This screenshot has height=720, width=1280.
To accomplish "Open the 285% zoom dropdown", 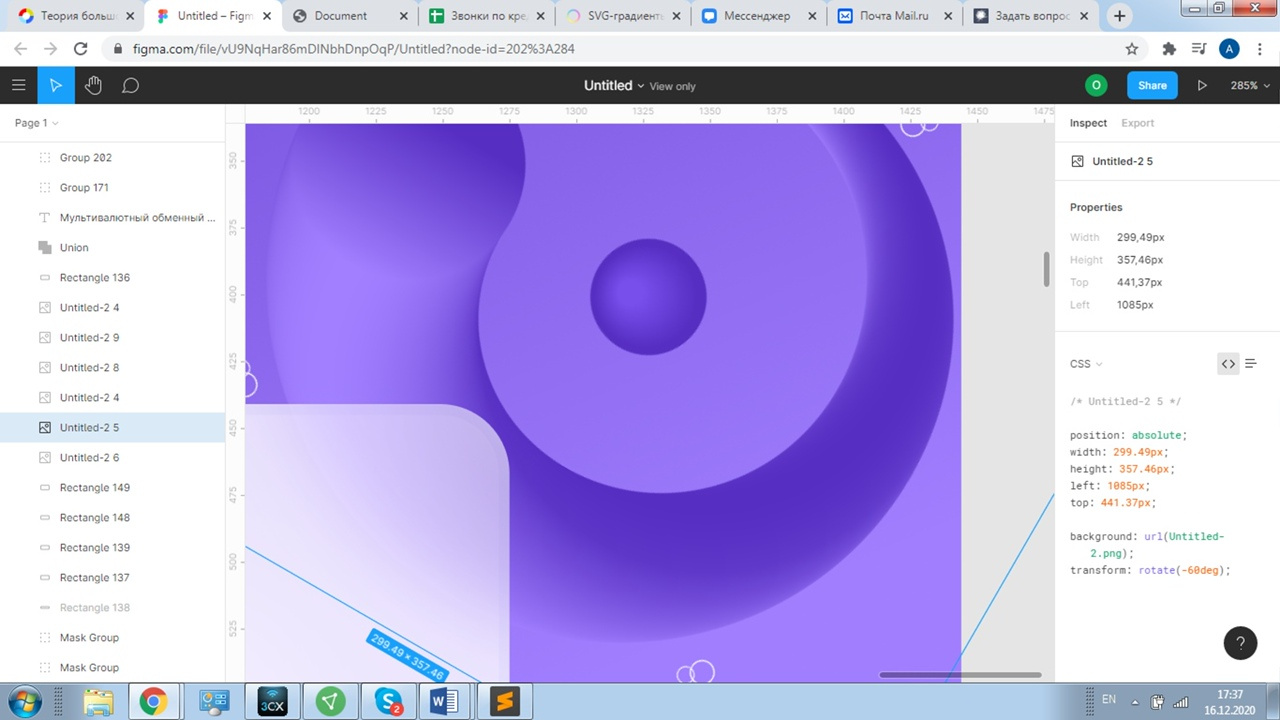I will click(x=1251, y=86).
